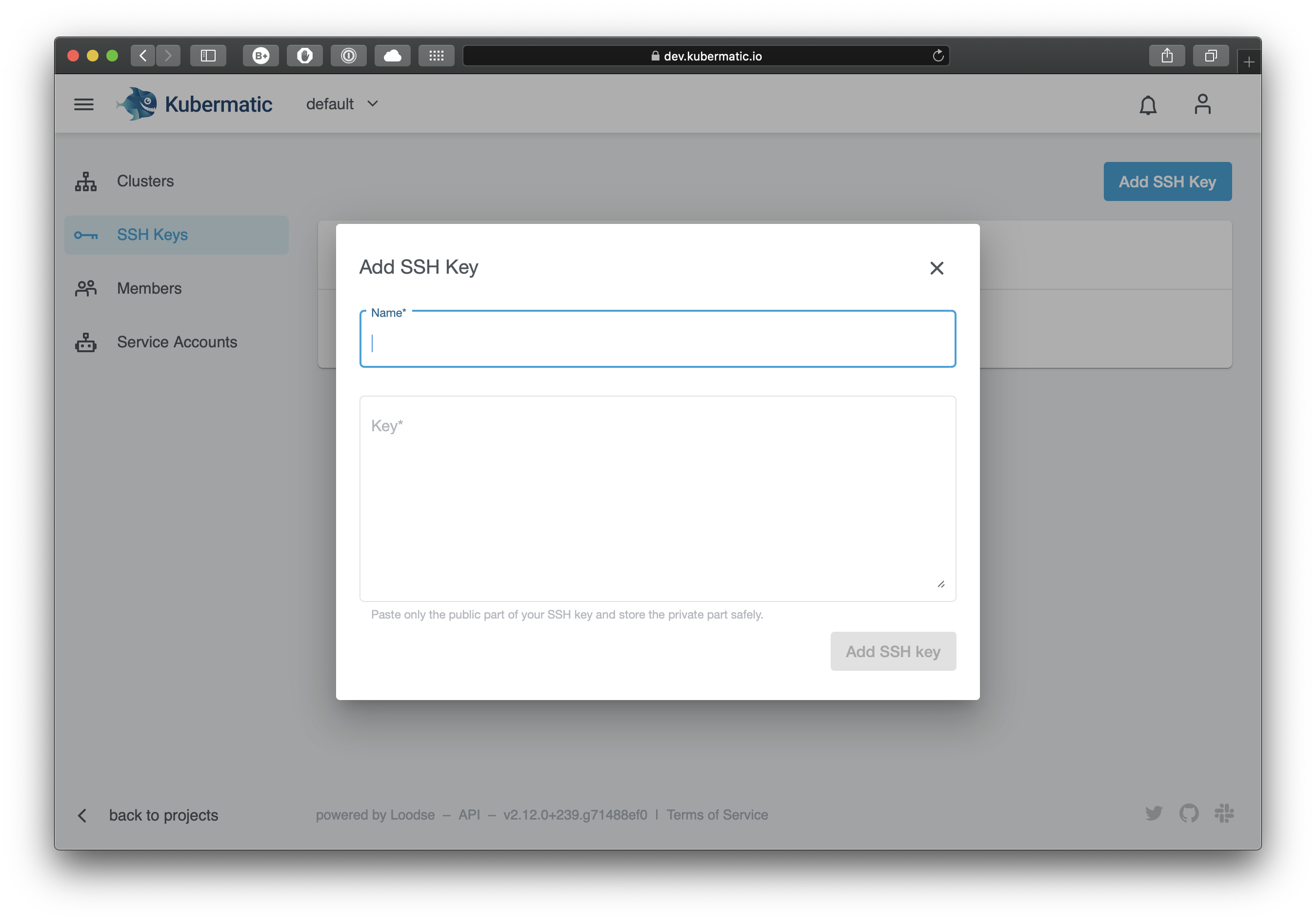Click the SSH key icon in sidebar
This screenshot has width=1316, height=922.
click(x=85, y=235)
